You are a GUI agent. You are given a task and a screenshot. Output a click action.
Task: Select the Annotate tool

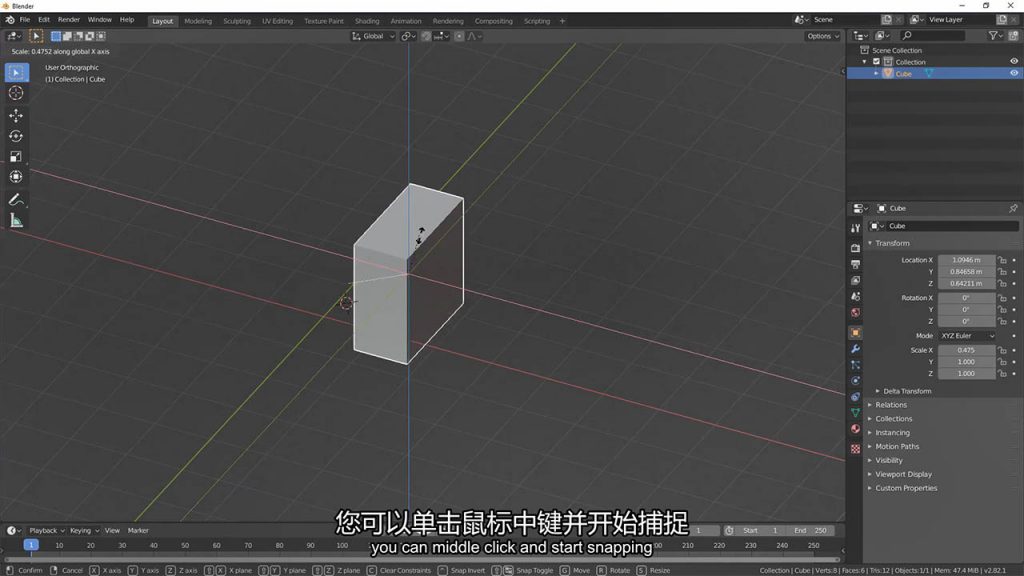pos(16,200)
